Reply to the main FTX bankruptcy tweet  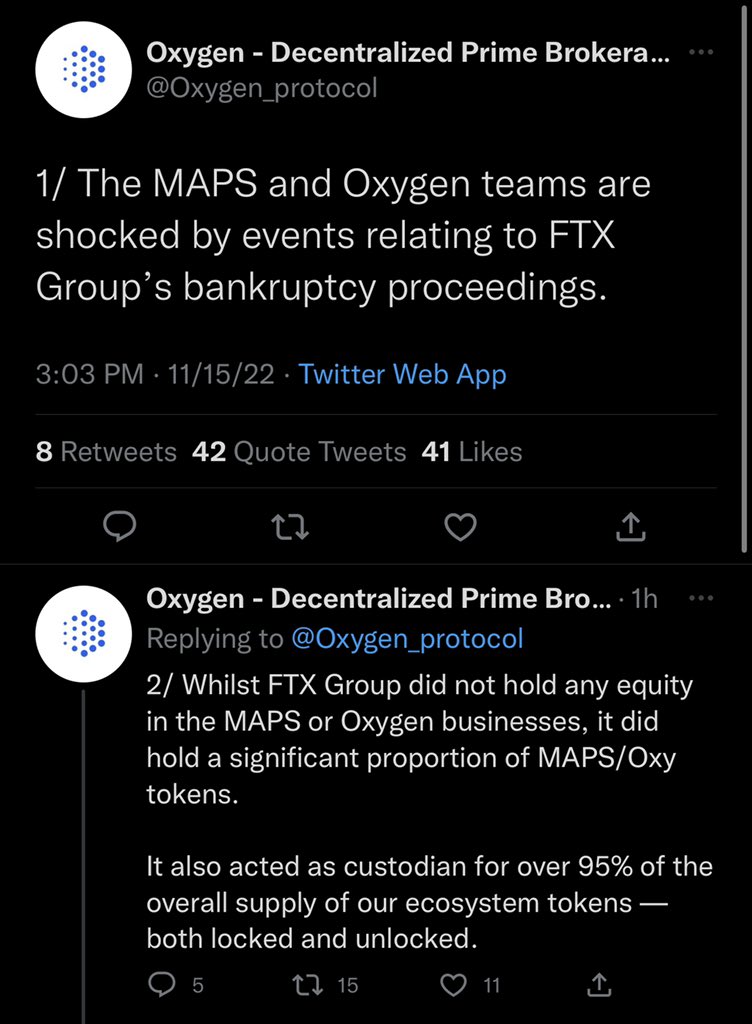pyautogui.click(x=119, y=525)
